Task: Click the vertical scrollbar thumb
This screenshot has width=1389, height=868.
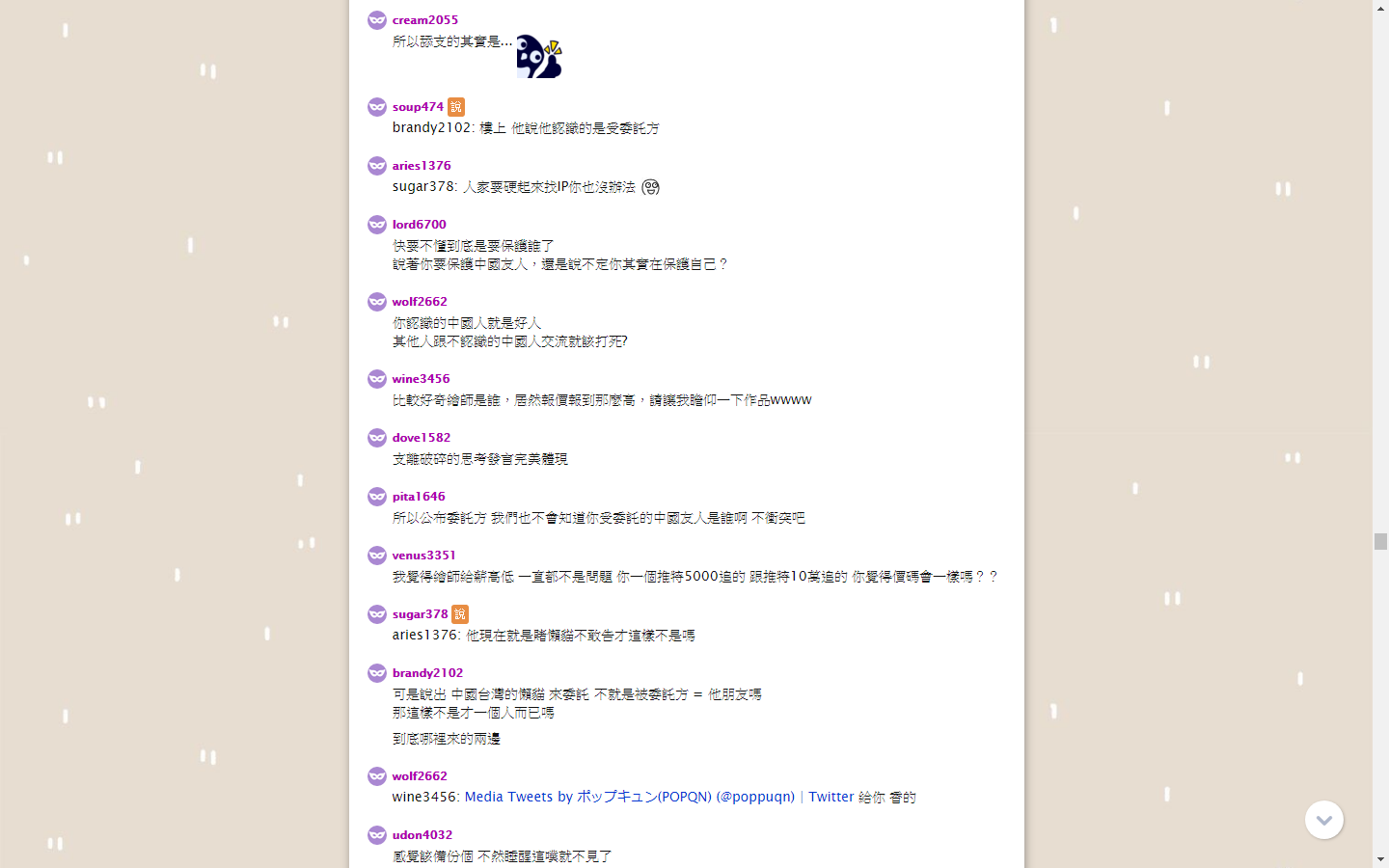Action: (1380, 541)
